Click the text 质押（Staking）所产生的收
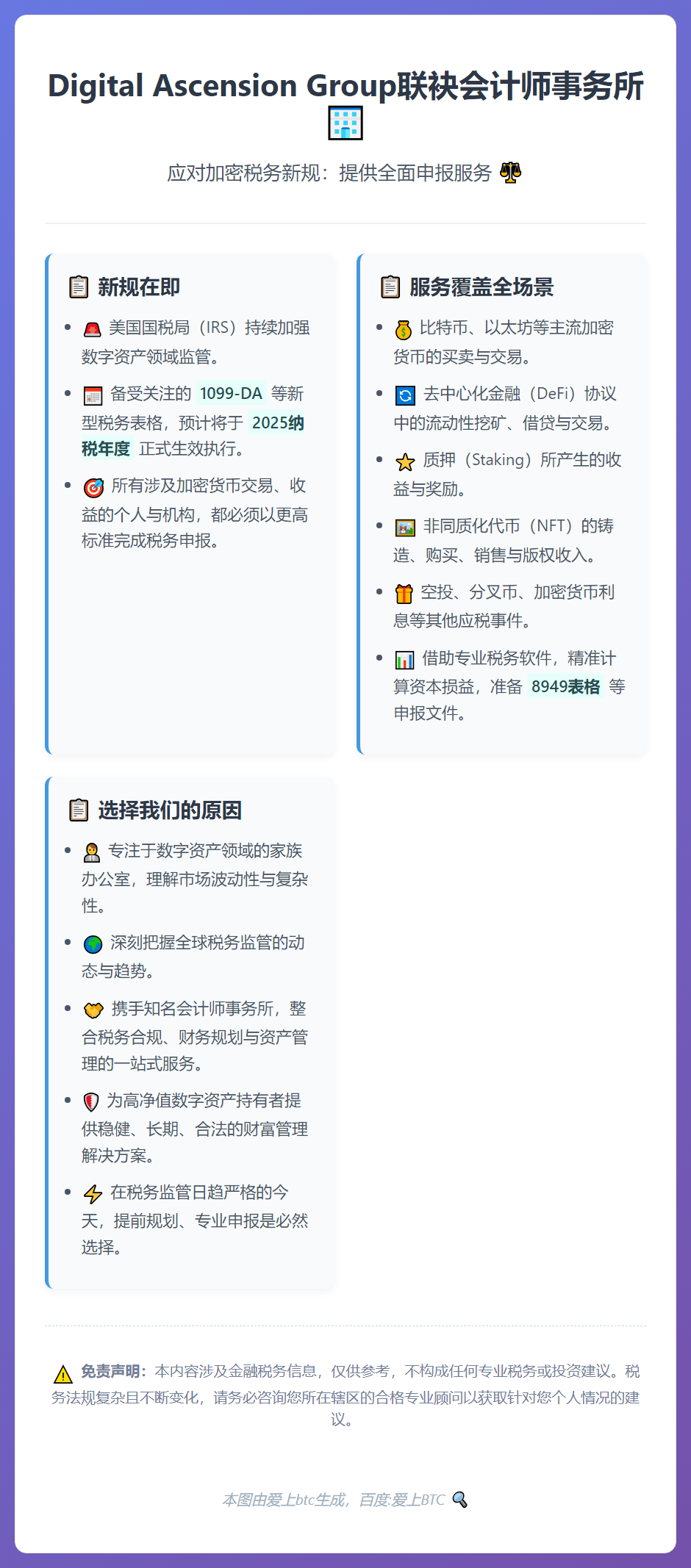The width and height of the screenshot is (691, 1568). pyautogui.click(x=522, y=460)
